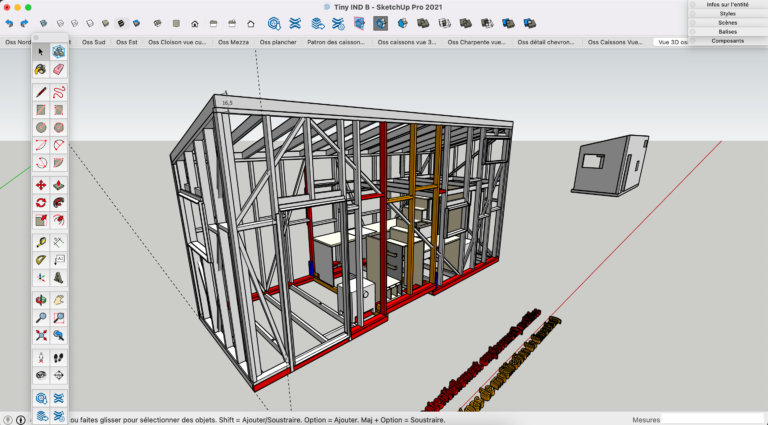Choose the Paint Bucket tool

[41, 70]
